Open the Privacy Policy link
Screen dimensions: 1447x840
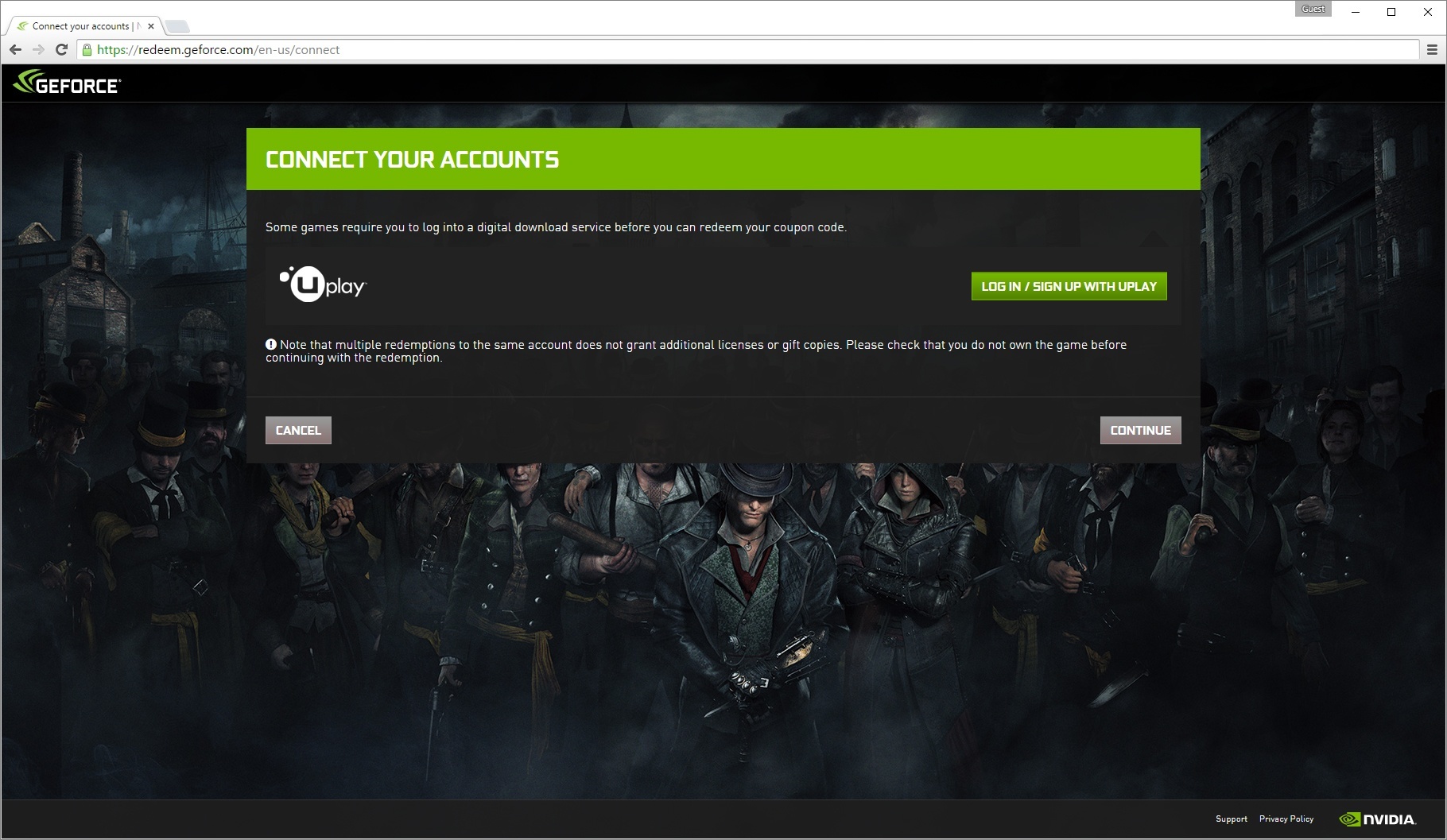(1286, 819)
